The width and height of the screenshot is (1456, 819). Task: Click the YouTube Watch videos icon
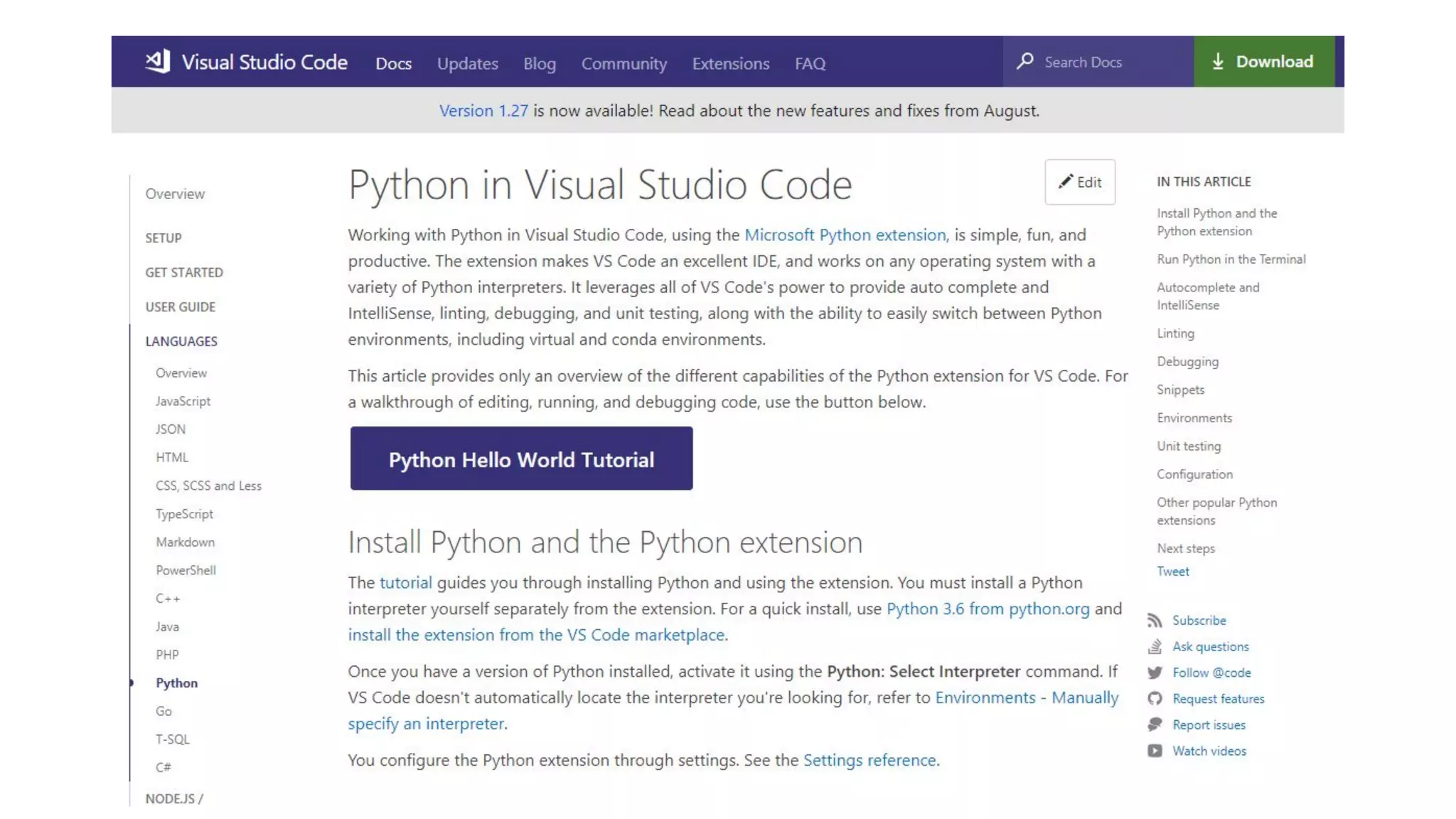click(1155, 751)
